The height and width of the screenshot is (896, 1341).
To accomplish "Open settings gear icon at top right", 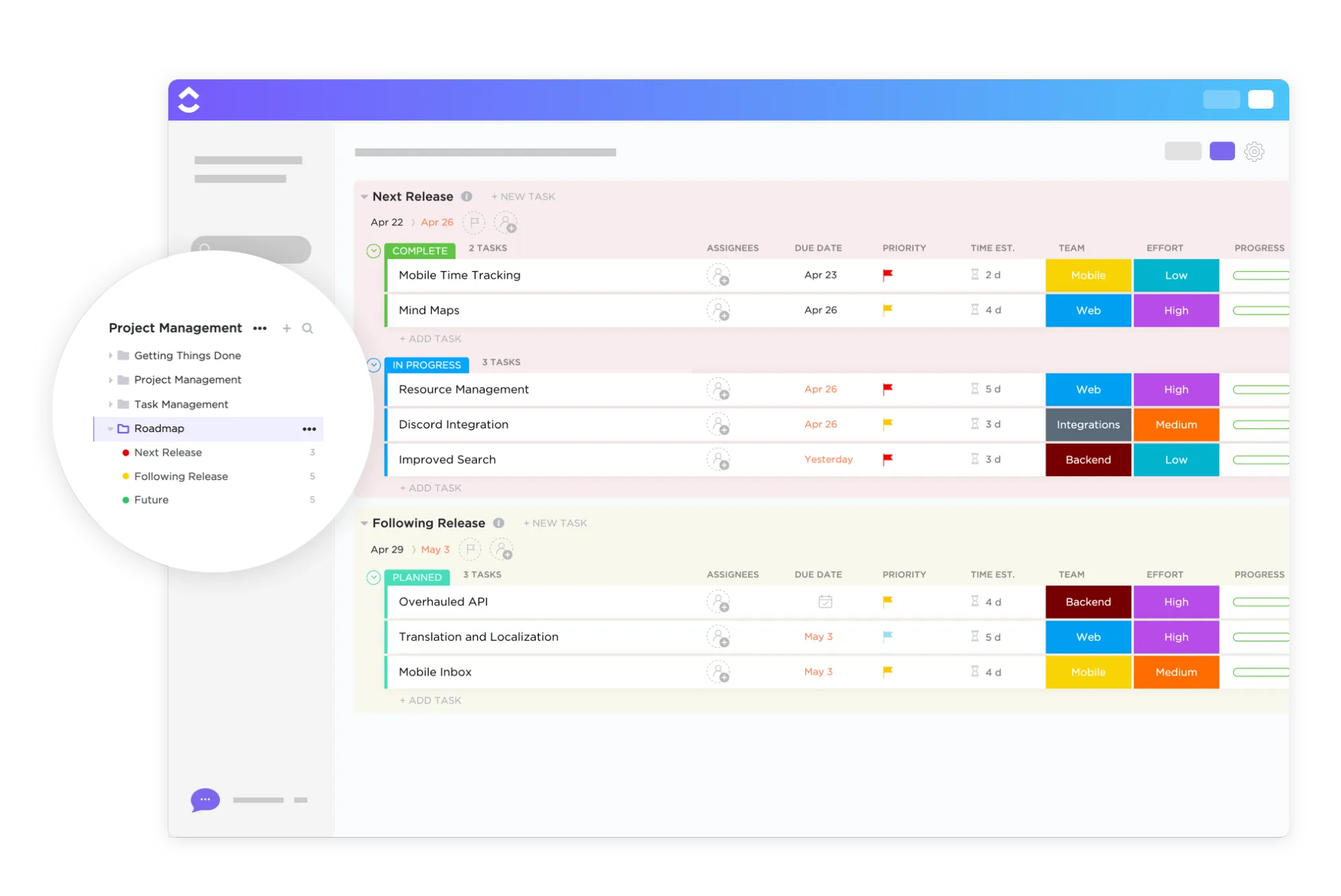I will (x=1253, y=152).
